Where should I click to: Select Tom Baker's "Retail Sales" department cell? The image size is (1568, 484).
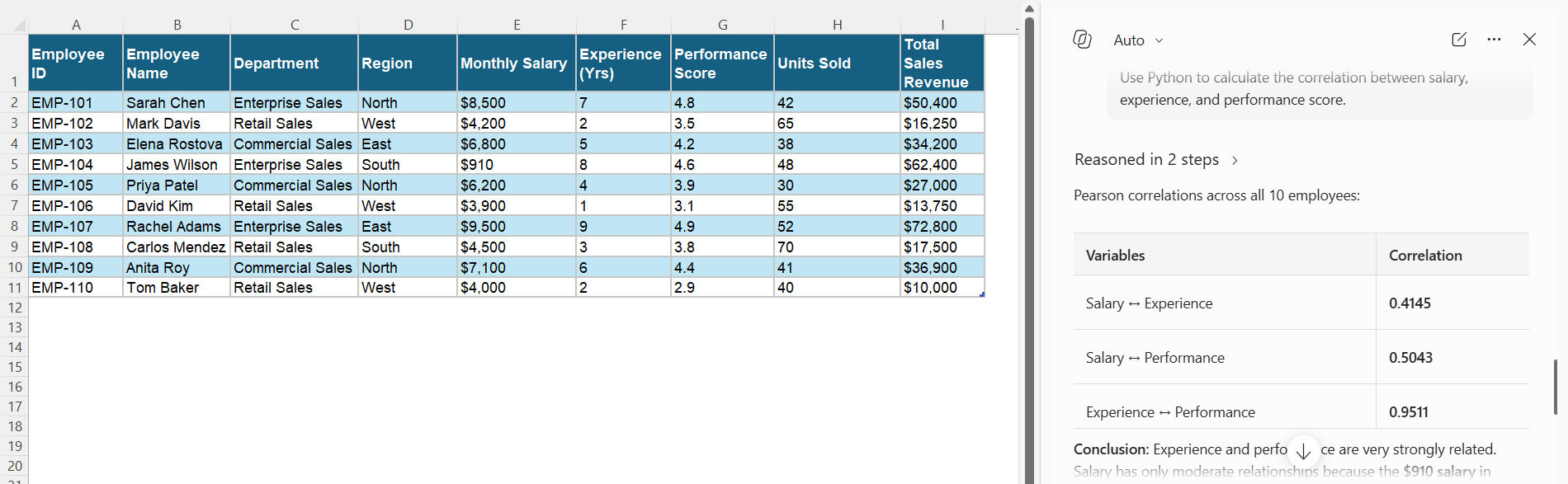pos(295,288)
